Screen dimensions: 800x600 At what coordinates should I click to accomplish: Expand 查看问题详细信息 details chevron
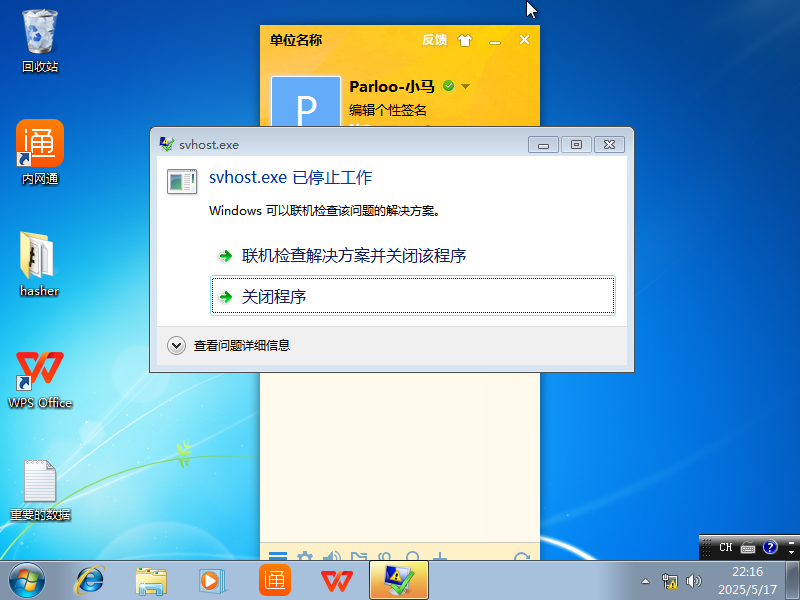pos(177,345)
